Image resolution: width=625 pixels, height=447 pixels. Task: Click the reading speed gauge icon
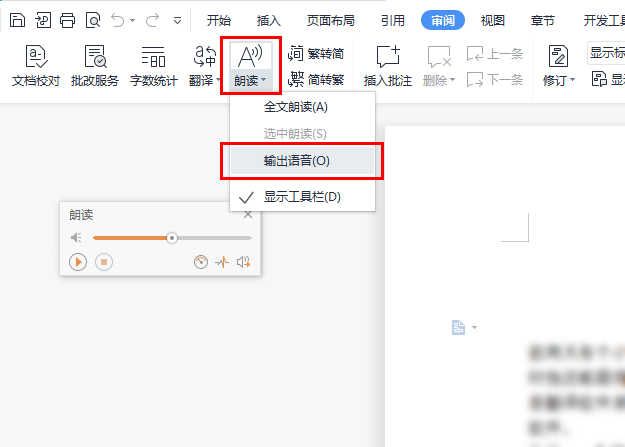tap(201, 262)
